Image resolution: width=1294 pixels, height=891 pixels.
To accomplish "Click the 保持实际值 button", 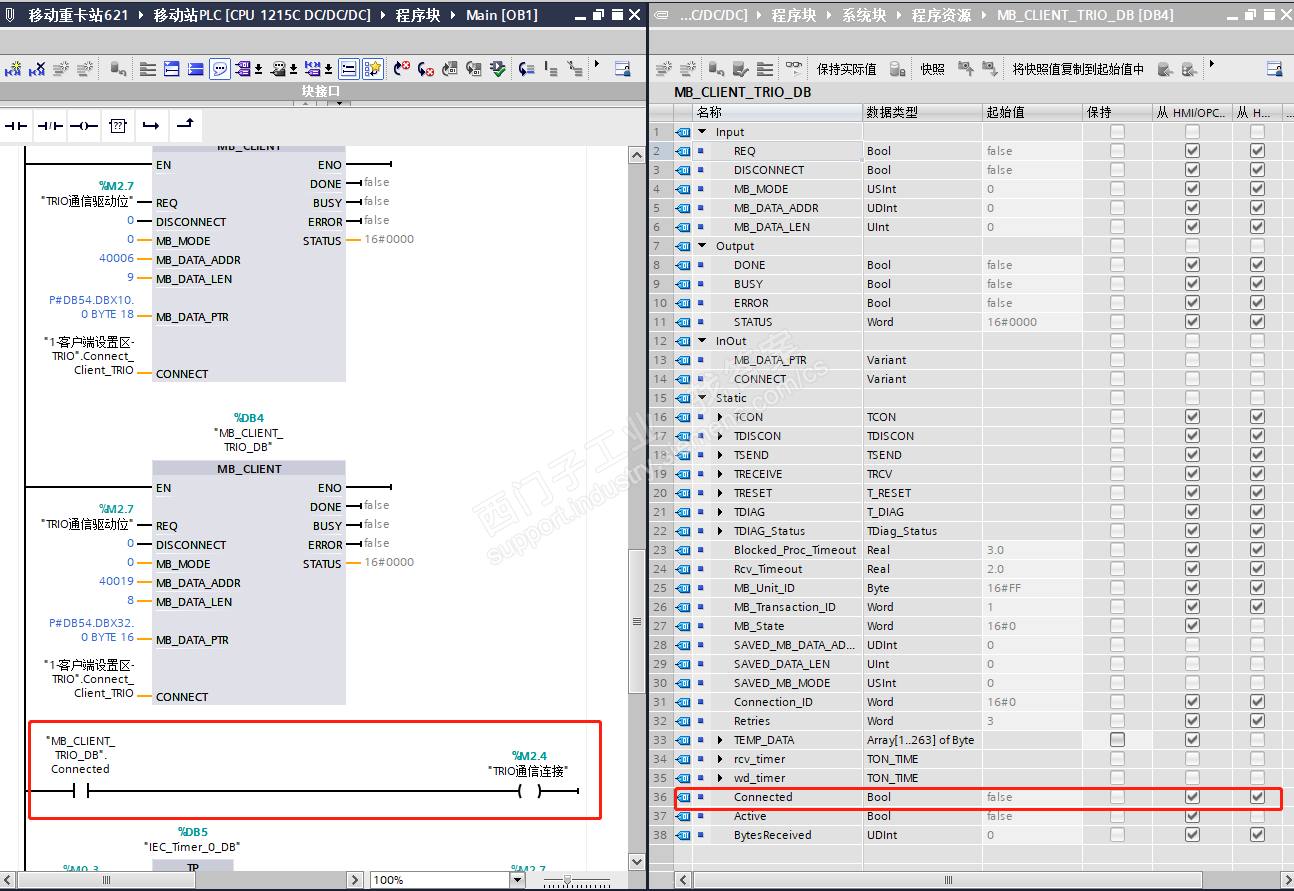I will (x=846, y=69).
